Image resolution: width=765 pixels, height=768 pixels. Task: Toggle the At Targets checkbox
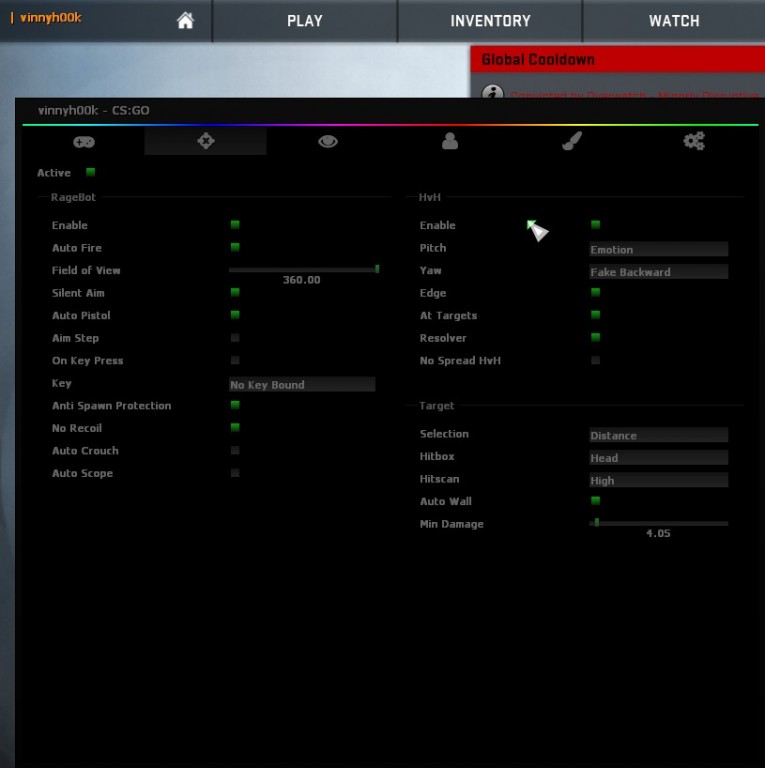pos(596,314)
